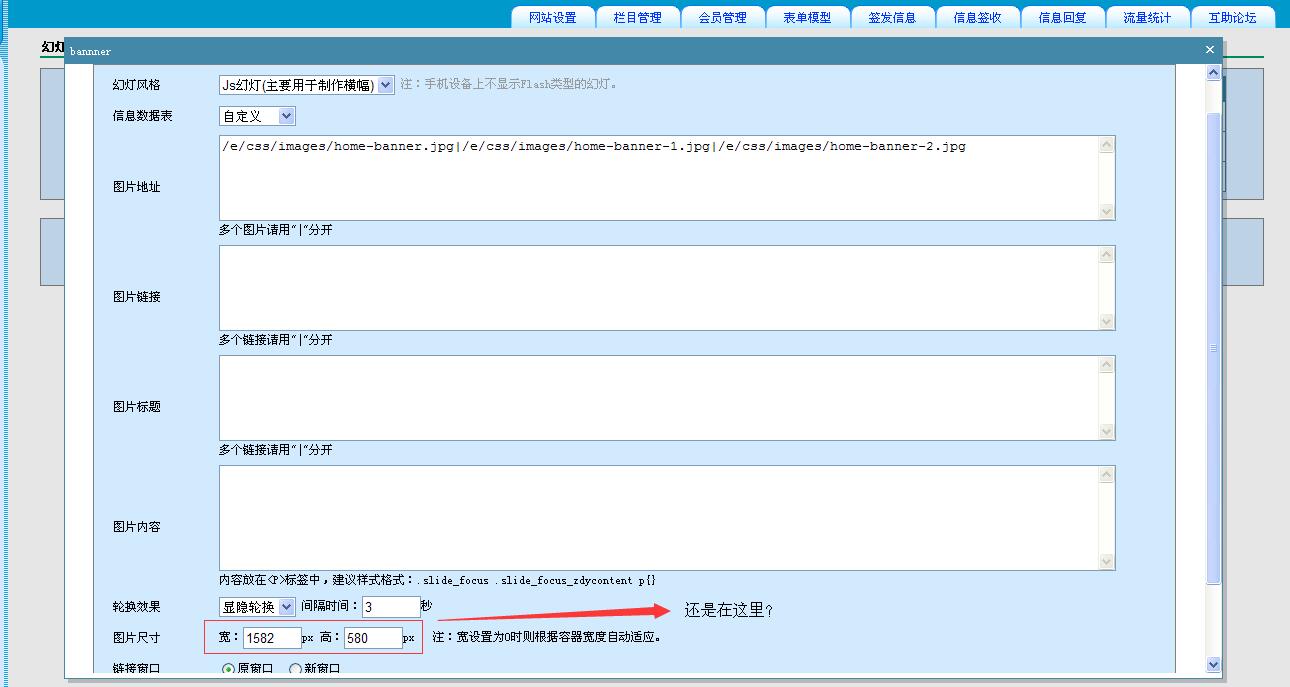Click the dialog scrollbar down arrow

tap(1214, 664)
